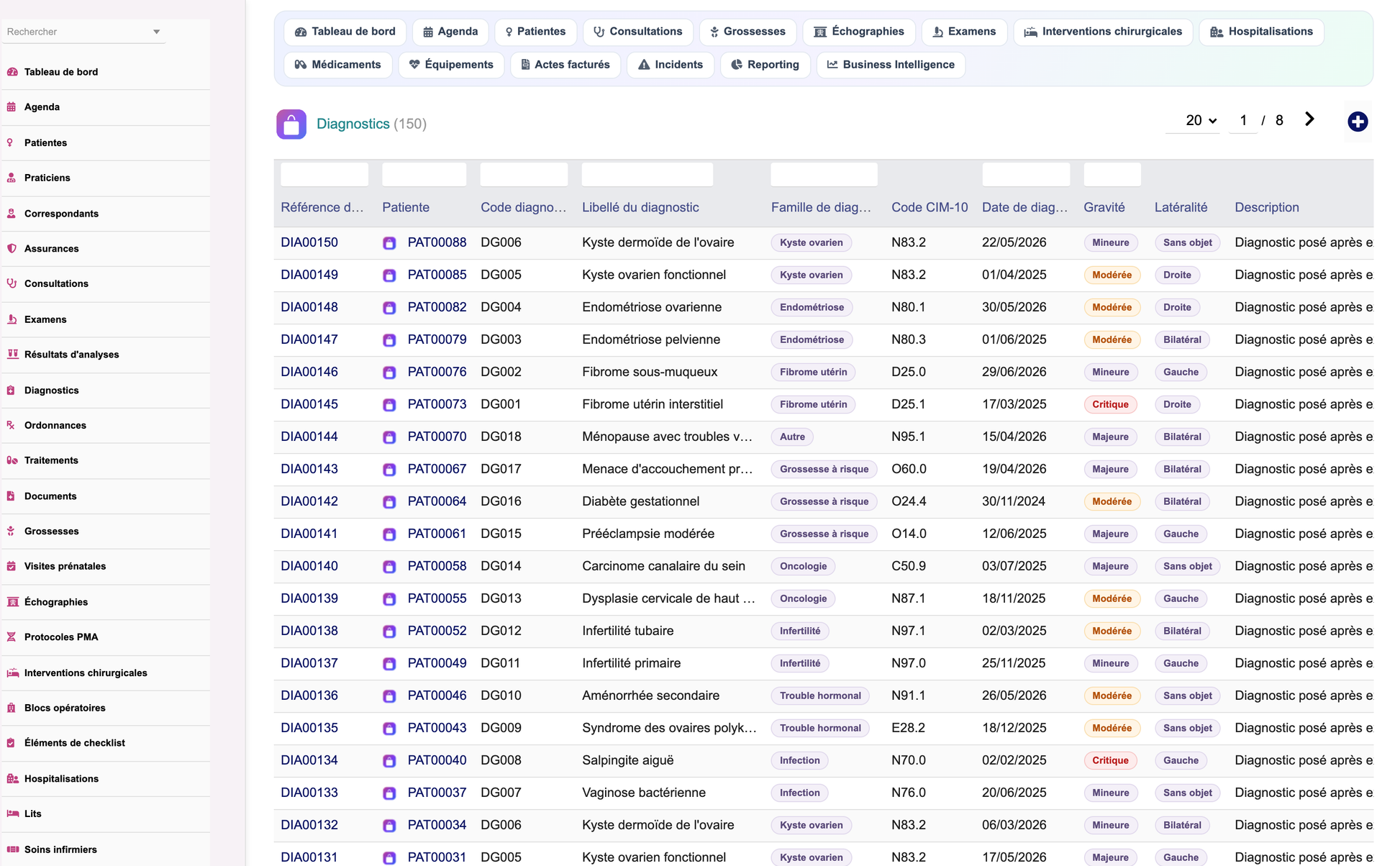Click the Grossesse à risque badge for DIA00142

click(824, 501)
